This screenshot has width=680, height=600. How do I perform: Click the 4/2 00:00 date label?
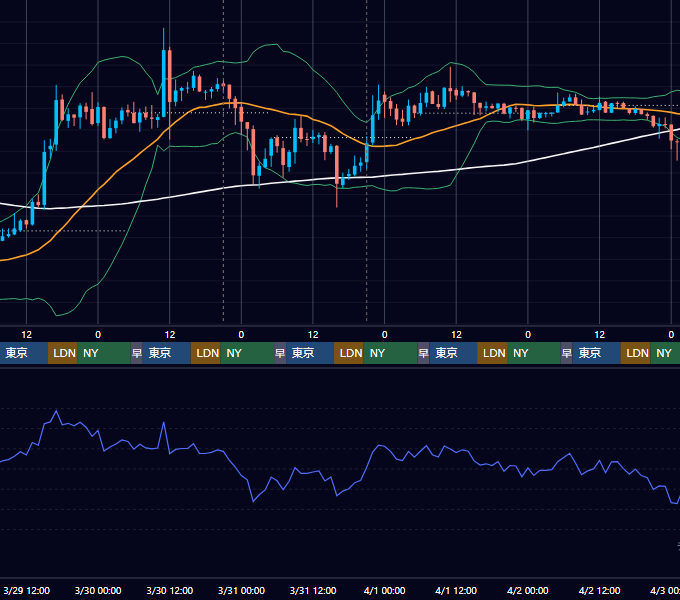tap(527, 590)
